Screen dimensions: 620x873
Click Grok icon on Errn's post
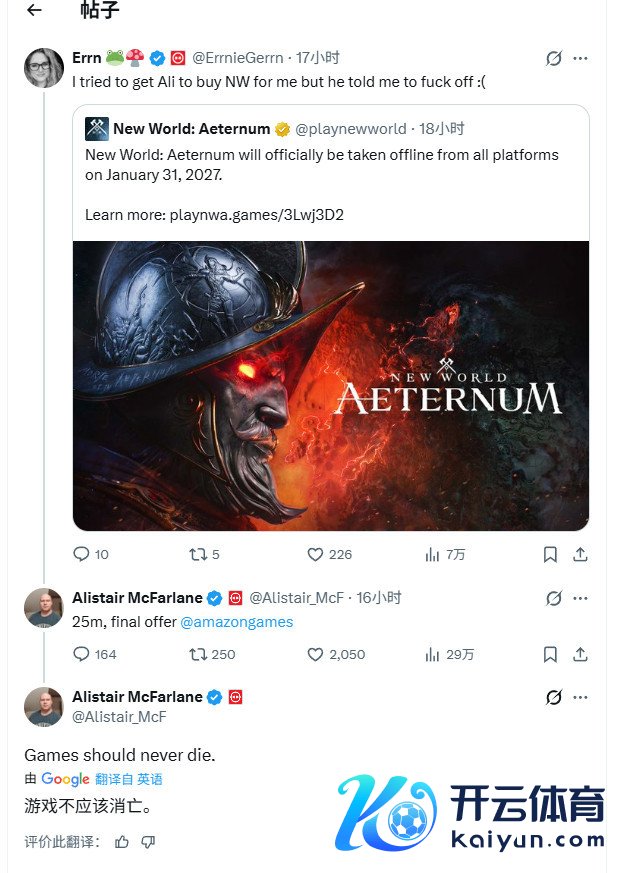click(x=554, y=59)
